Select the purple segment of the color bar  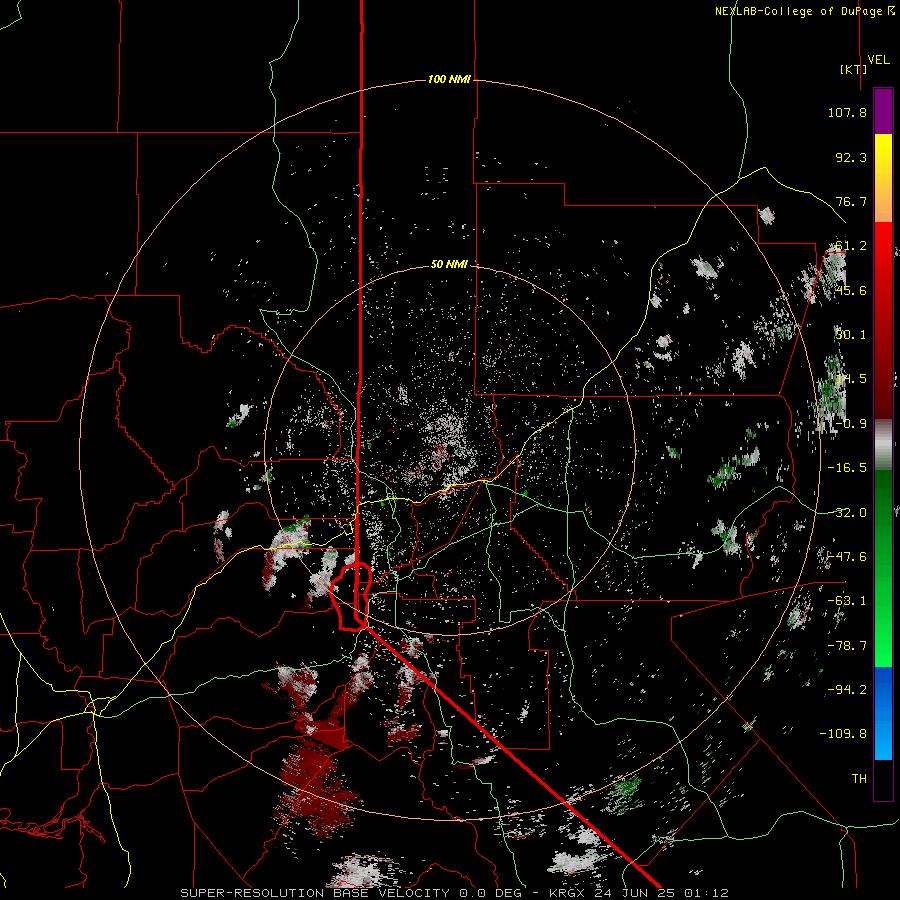click(x=883, y=111)
